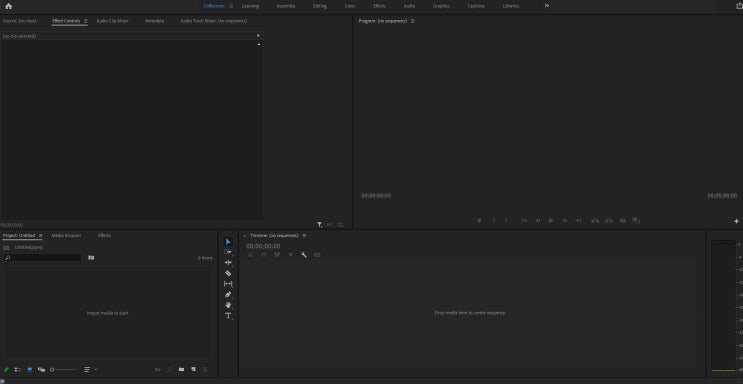Image resolution: width=743 pixels, height=384 pixels.
Task: Click Timeline playhead timecode 00;00;00;00
Action: coord(263,246)
